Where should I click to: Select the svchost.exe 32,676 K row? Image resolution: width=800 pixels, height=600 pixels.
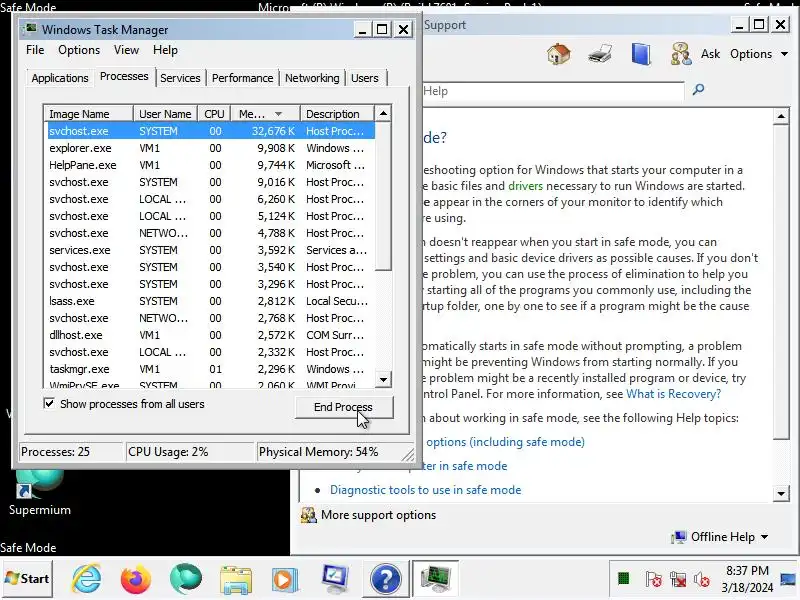pos(211,131)
